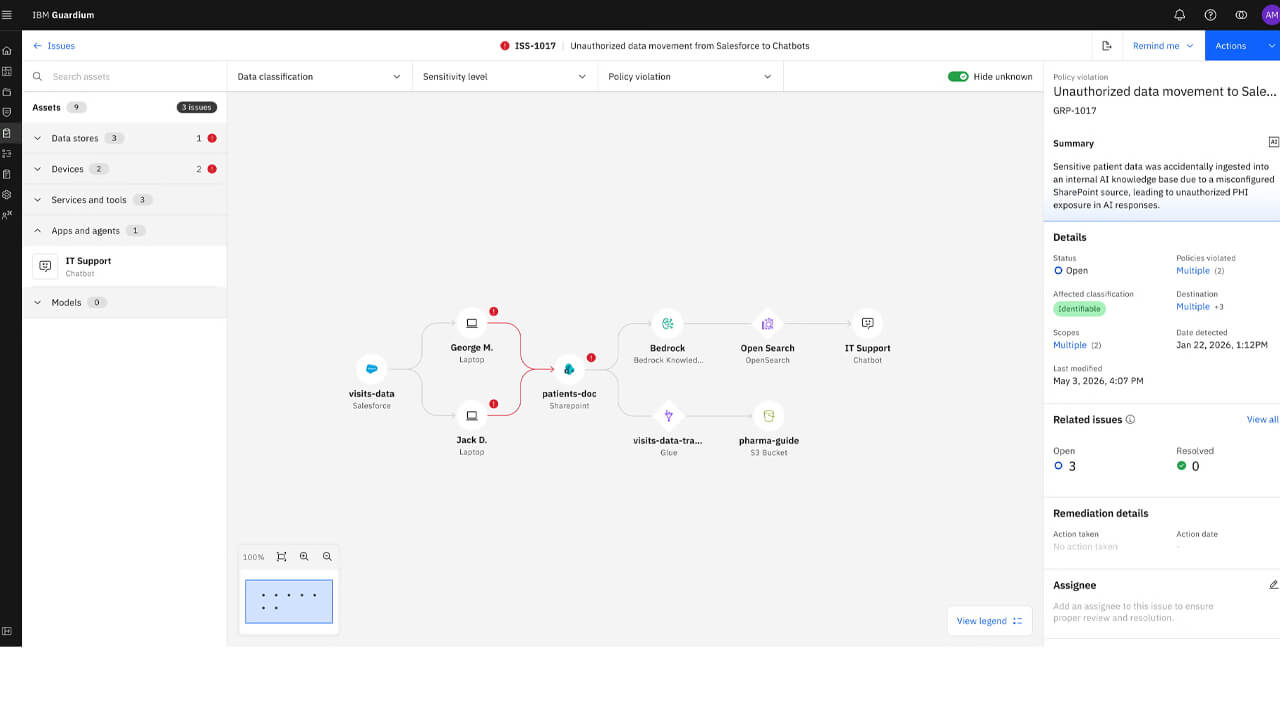Click the AM user avatar
The height and width of the screenshot is (720, 1280).
pos(1270,15)
